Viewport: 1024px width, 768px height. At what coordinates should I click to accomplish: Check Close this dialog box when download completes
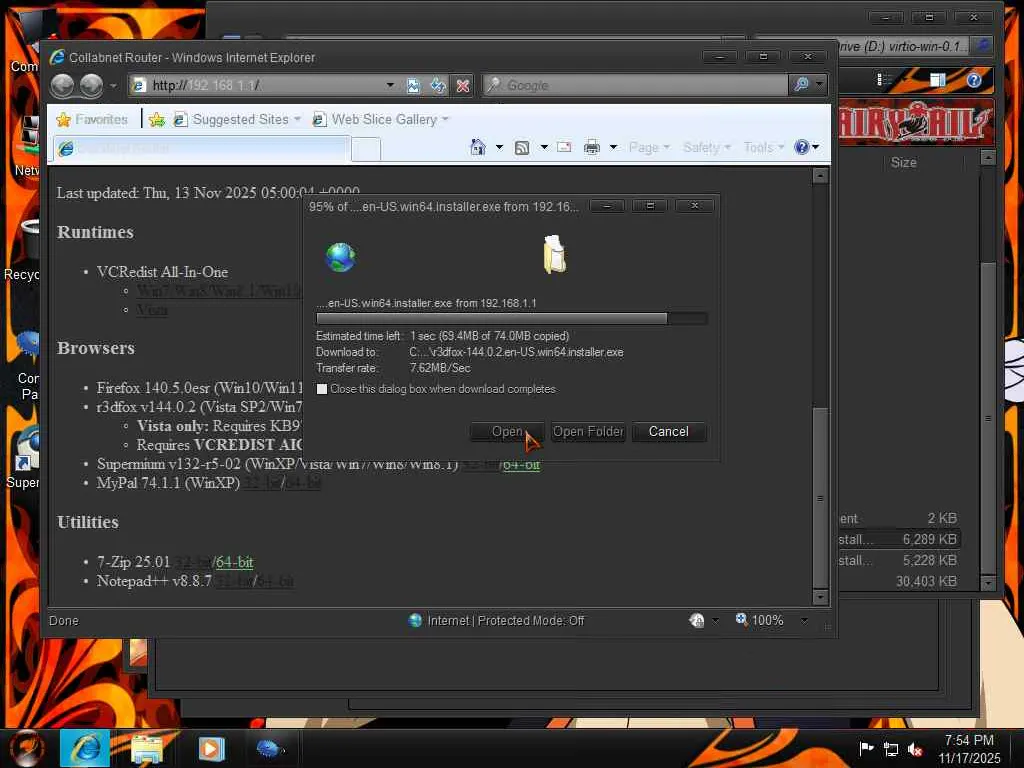click(322, 389)
